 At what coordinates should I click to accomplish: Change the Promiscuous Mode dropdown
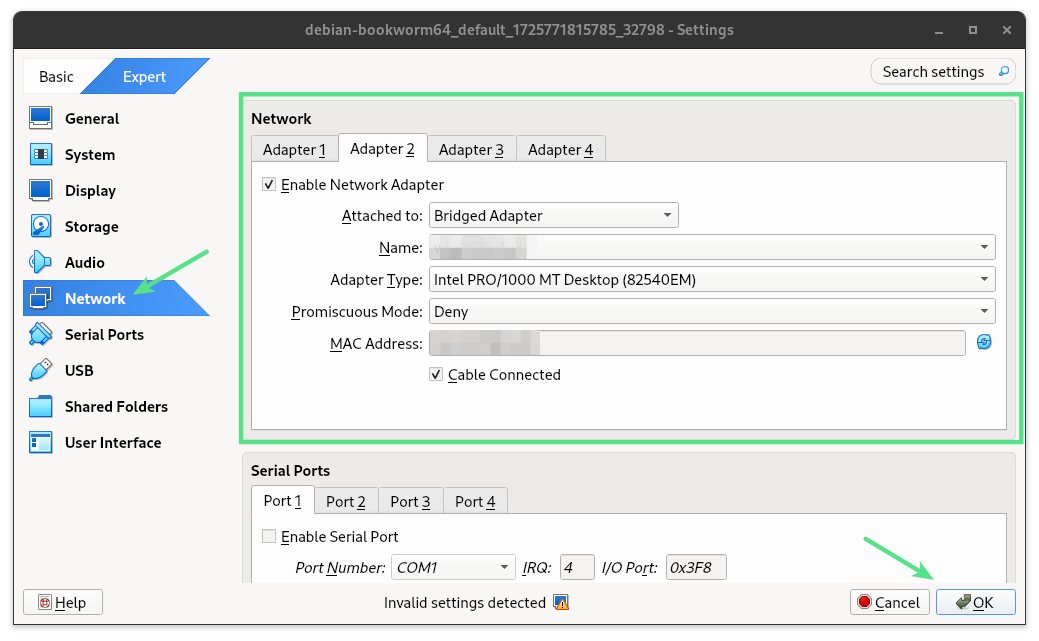point(710,311)
